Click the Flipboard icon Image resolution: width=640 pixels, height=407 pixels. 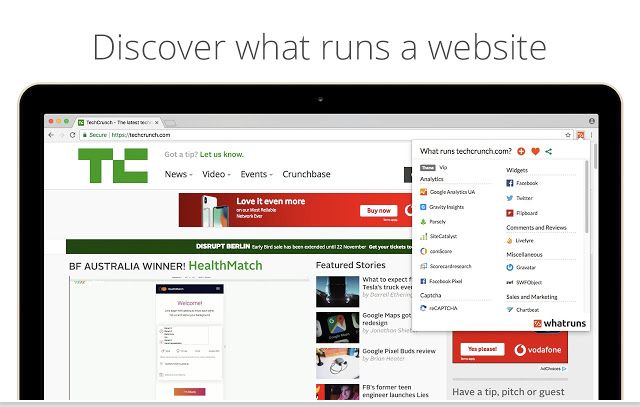[x=510, y=213]
